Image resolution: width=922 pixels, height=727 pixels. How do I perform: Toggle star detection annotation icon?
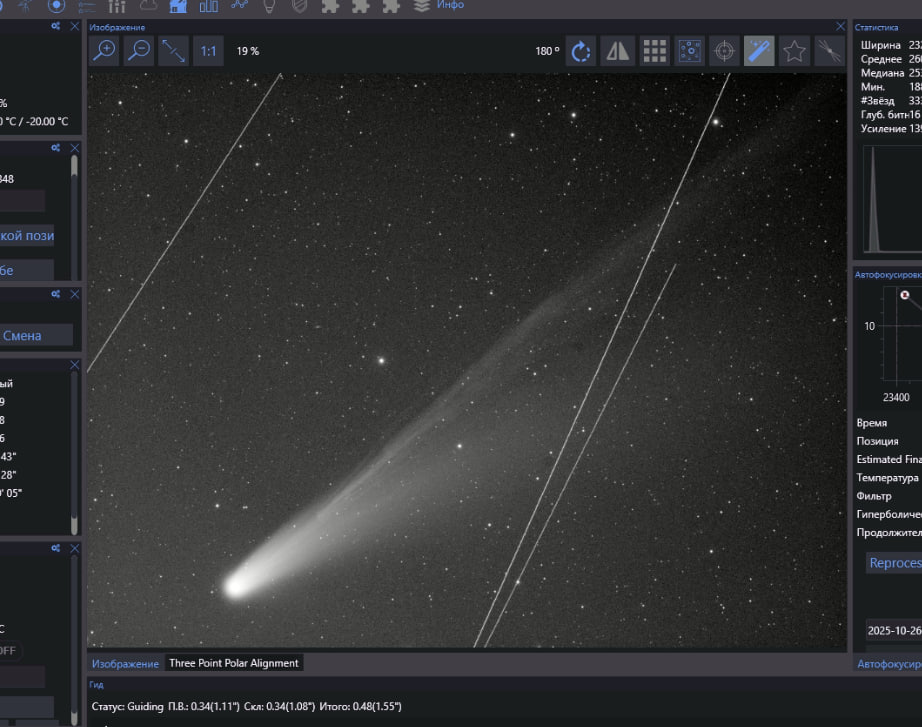pyautogui.click(x=689, y=51)
